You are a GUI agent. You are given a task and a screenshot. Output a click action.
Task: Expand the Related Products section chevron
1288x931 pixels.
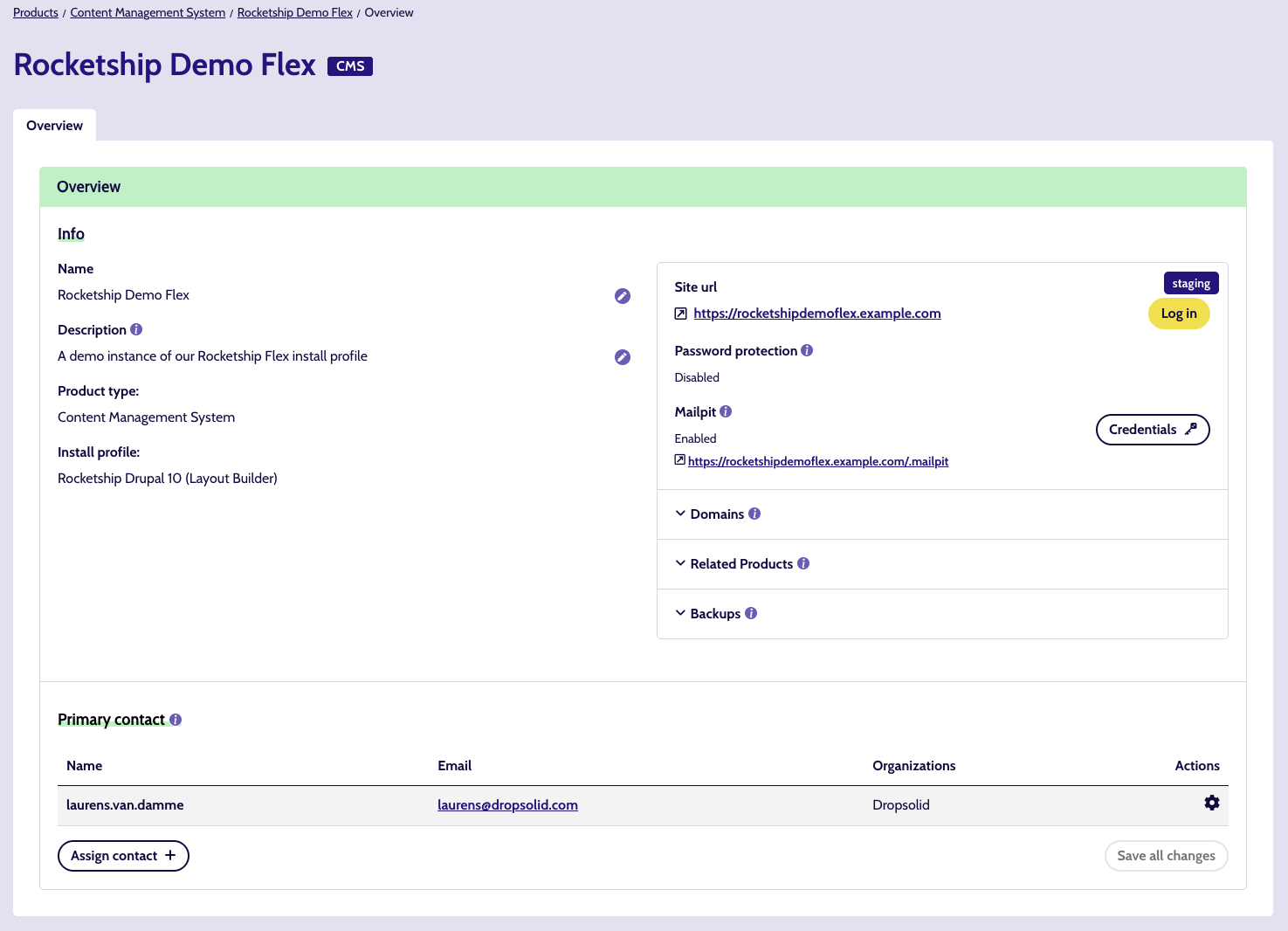pyautogui.click(x=680, y=563)
